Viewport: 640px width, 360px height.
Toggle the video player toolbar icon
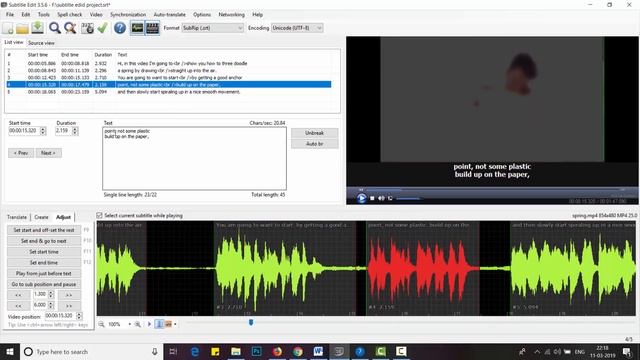pos(152,28)
